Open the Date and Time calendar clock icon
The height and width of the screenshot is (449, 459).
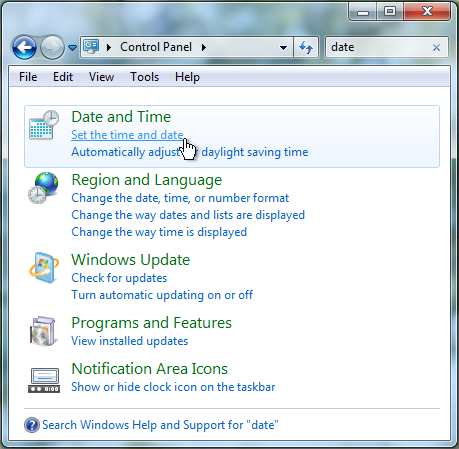pos(44,125)
